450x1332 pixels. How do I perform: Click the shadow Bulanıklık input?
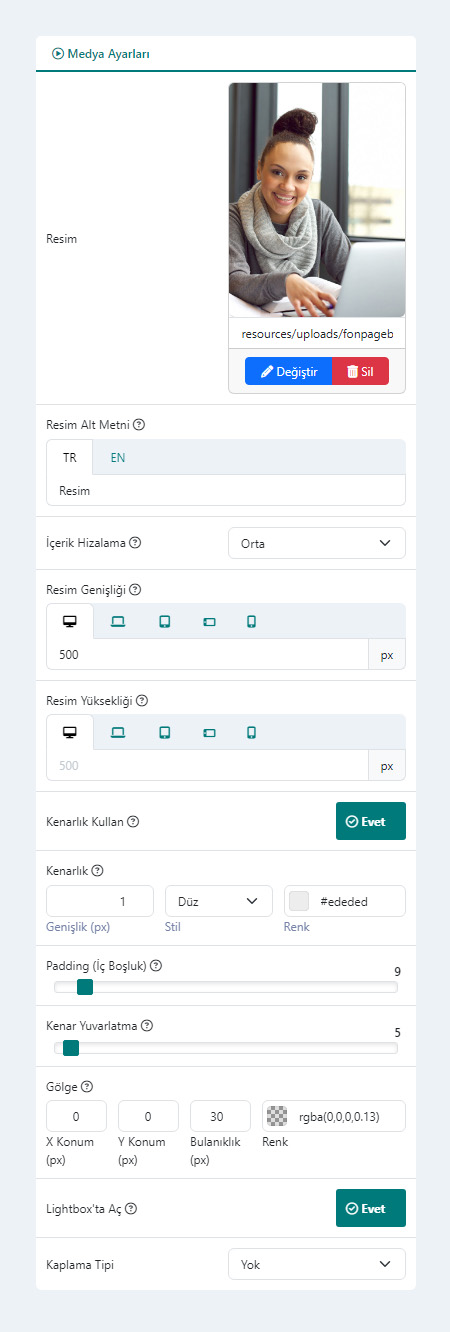click(221, 1116)
